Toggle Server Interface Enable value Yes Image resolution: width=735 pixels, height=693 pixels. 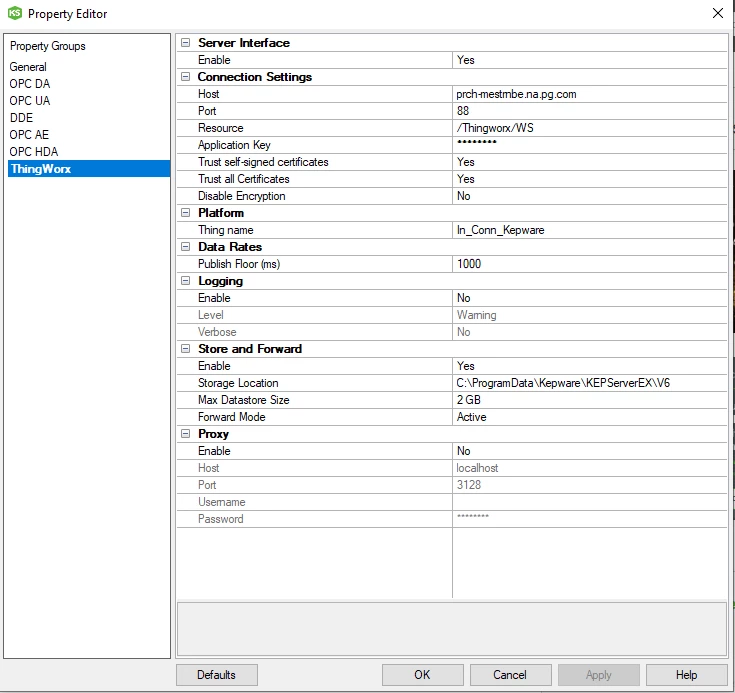tap(590, 60)
